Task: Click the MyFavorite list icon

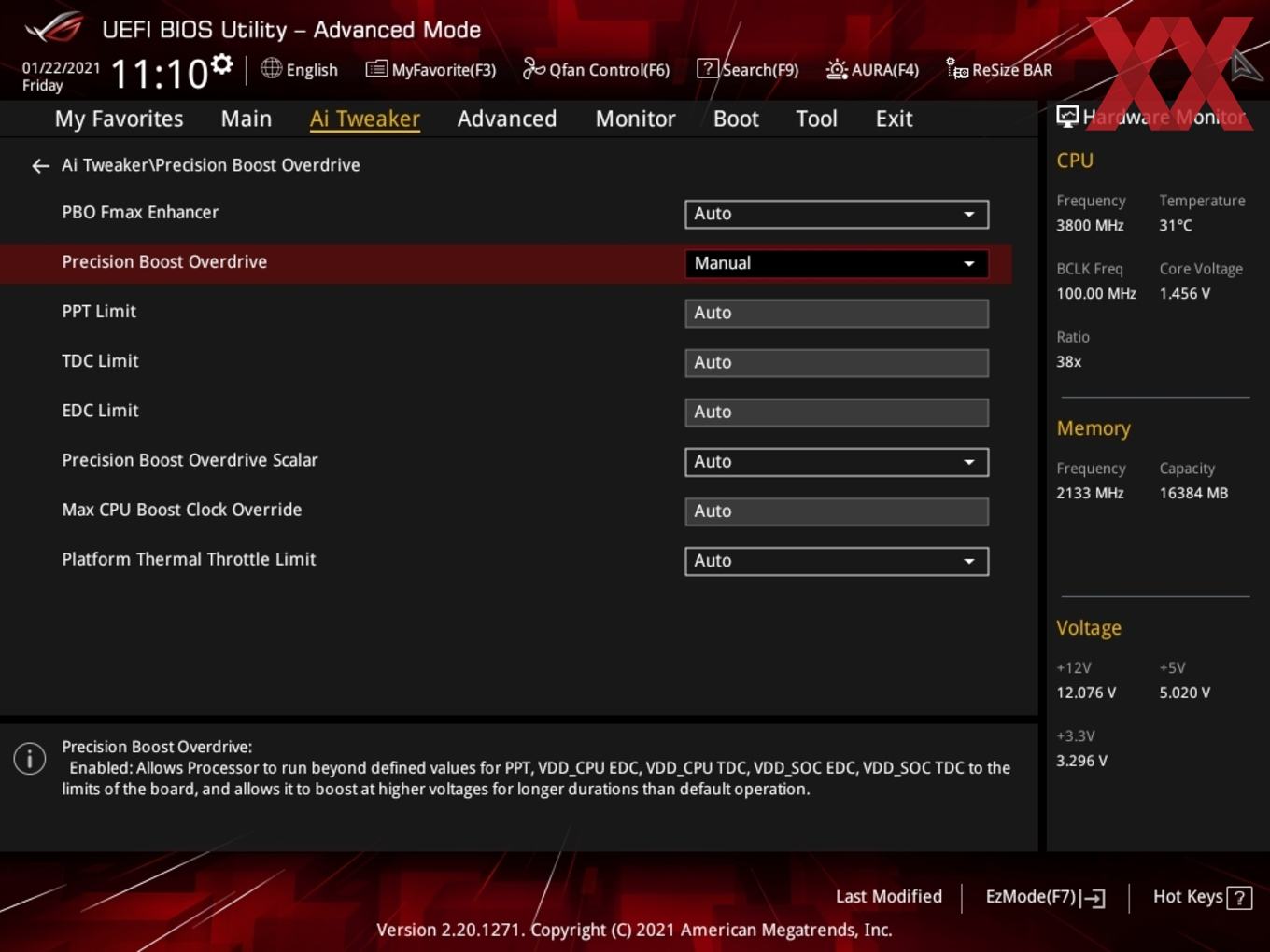Action: [376, 69]
